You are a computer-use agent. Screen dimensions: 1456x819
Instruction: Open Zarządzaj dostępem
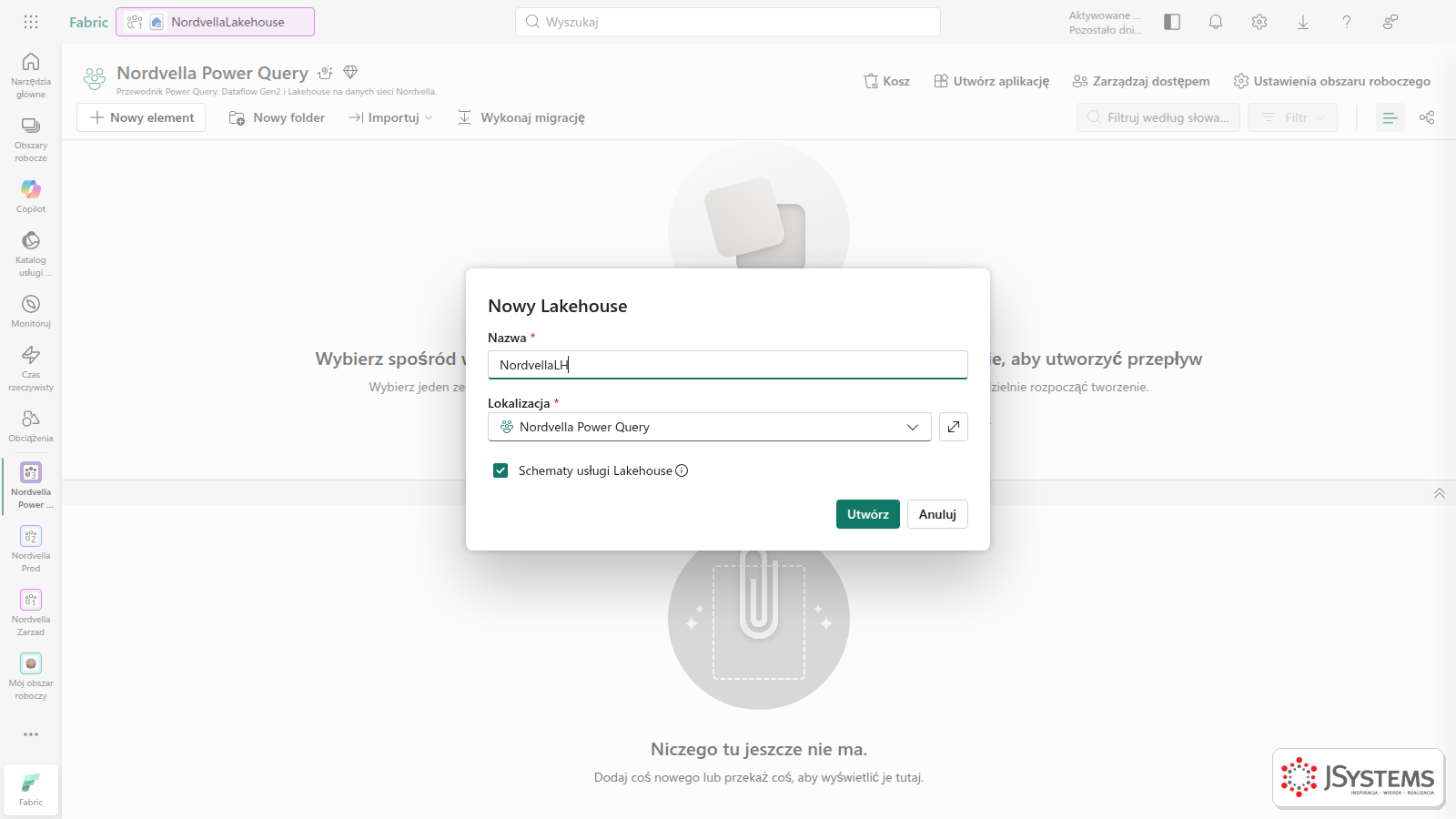1141,81
